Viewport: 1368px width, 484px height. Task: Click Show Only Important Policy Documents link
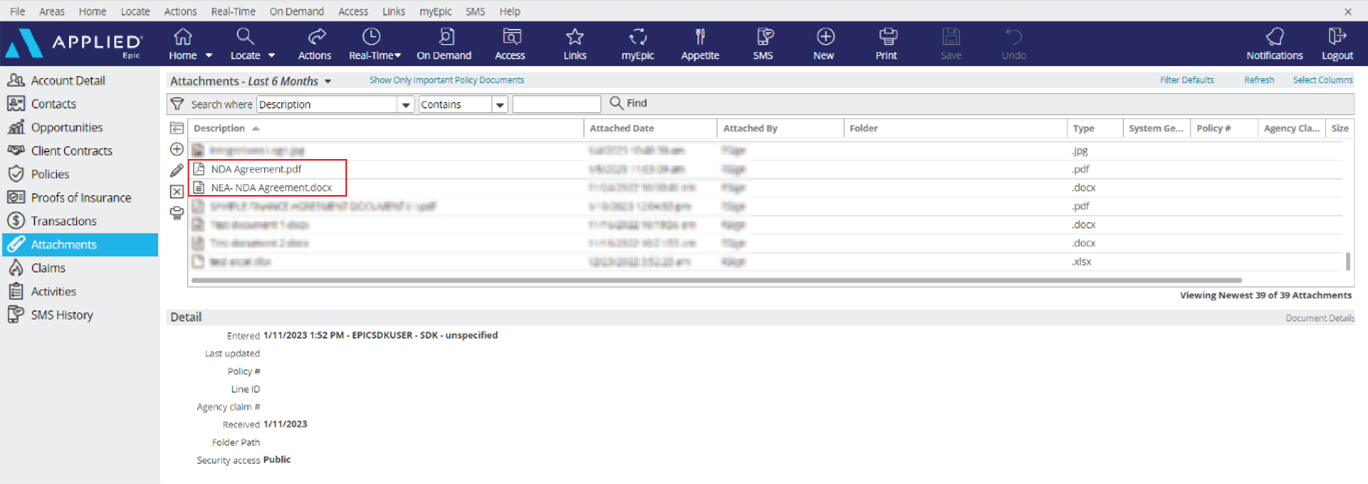point(446,80)
